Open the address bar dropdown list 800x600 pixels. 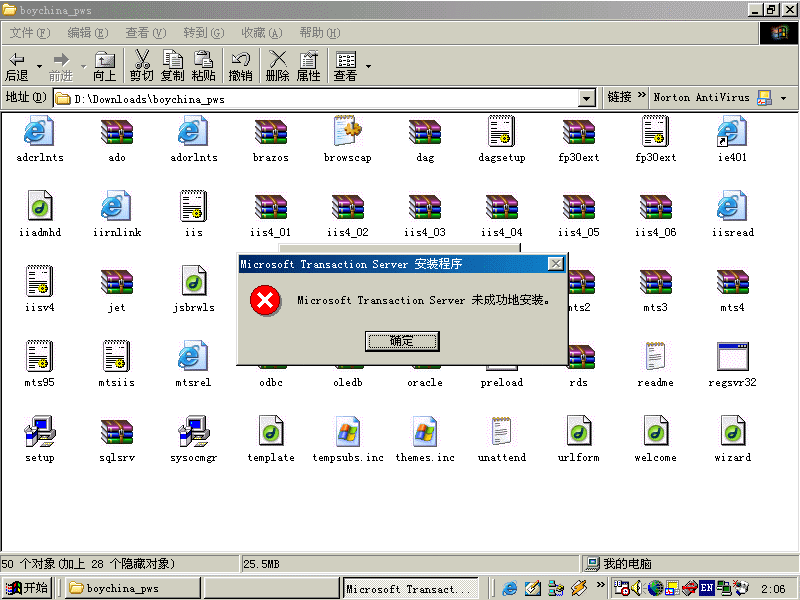click(x=587, y=98)
